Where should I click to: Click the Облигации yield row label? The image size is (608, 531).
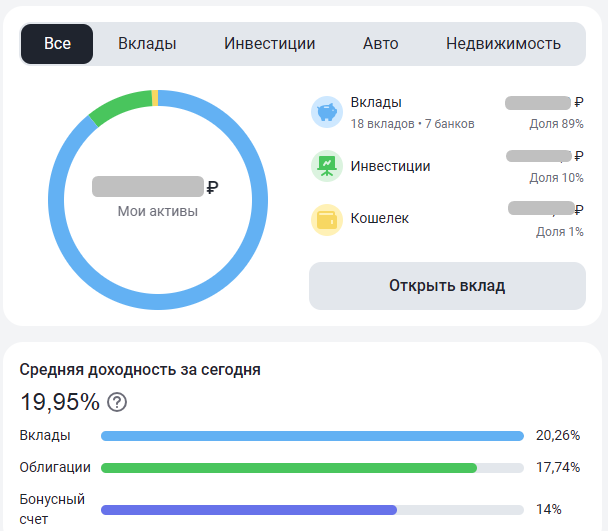point(55,467)
